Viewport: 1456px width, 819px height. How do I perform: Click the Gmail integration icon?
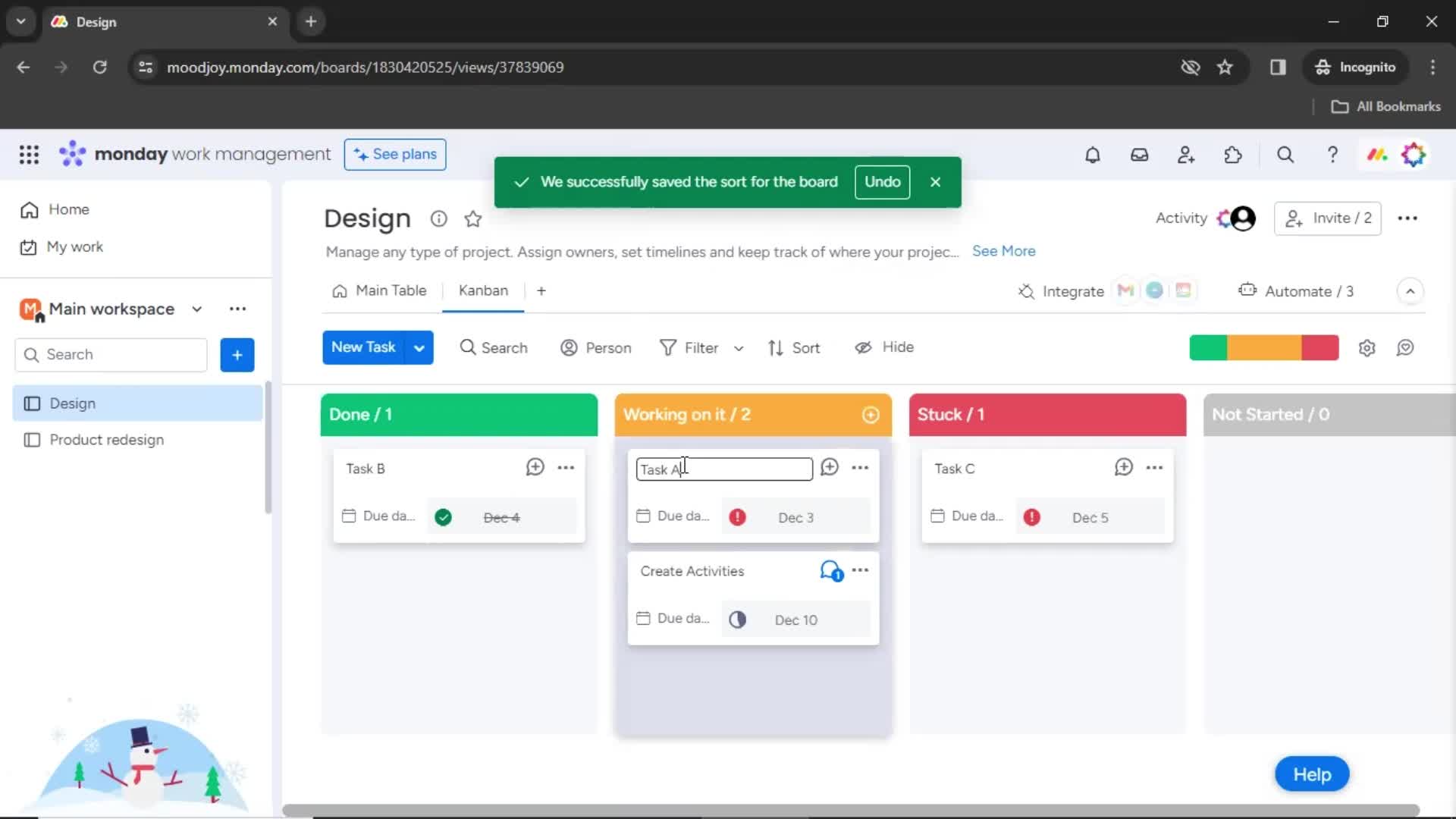(x=1126, y=290)
